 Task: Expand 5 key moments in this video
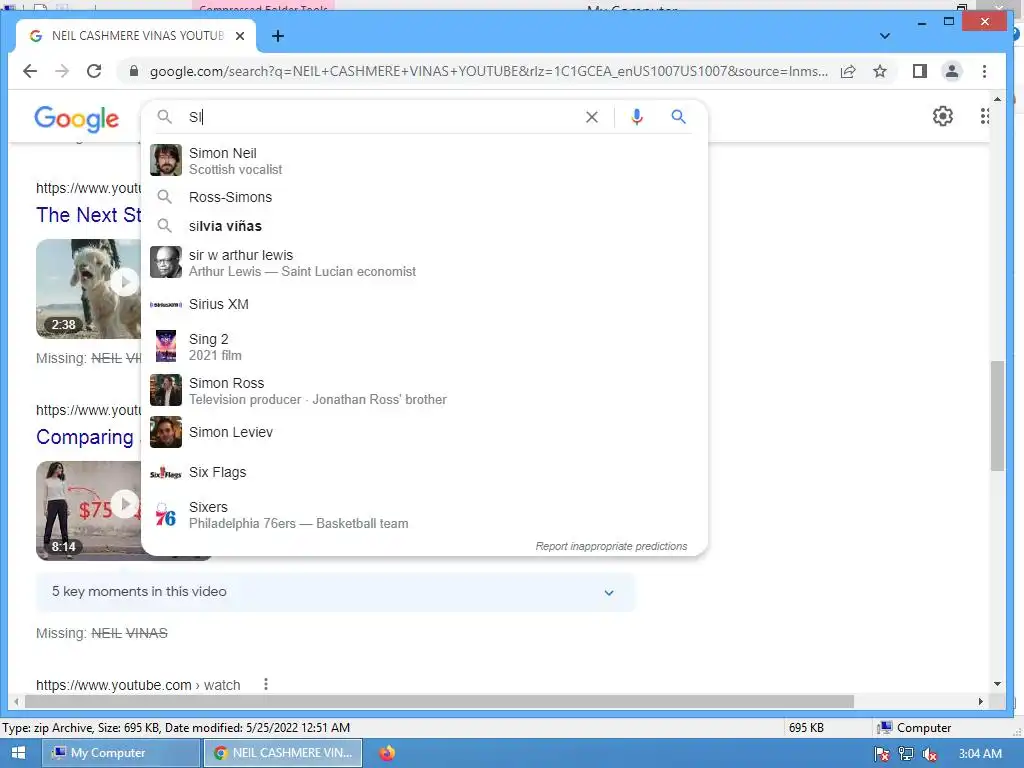tap(335, 592)
